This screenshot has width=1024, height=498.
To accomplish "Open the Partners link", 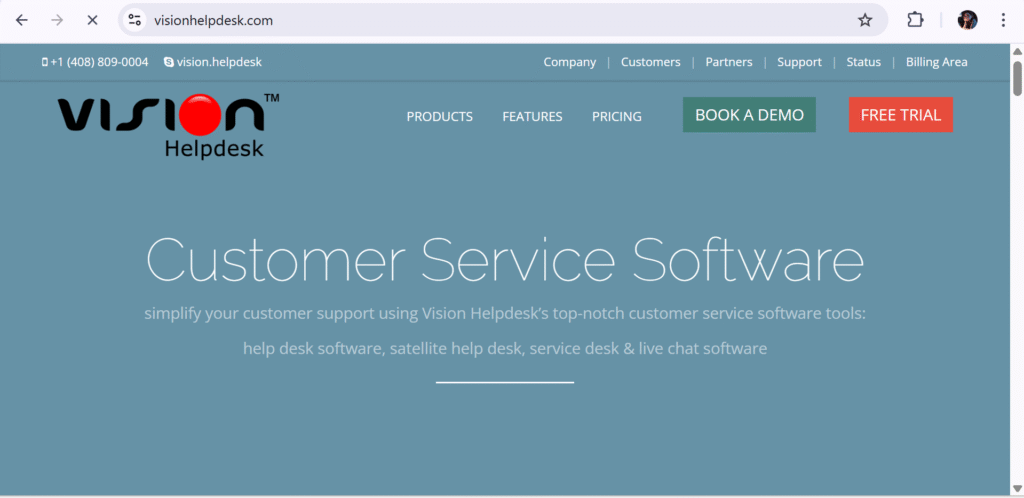I will click(729, 62).
